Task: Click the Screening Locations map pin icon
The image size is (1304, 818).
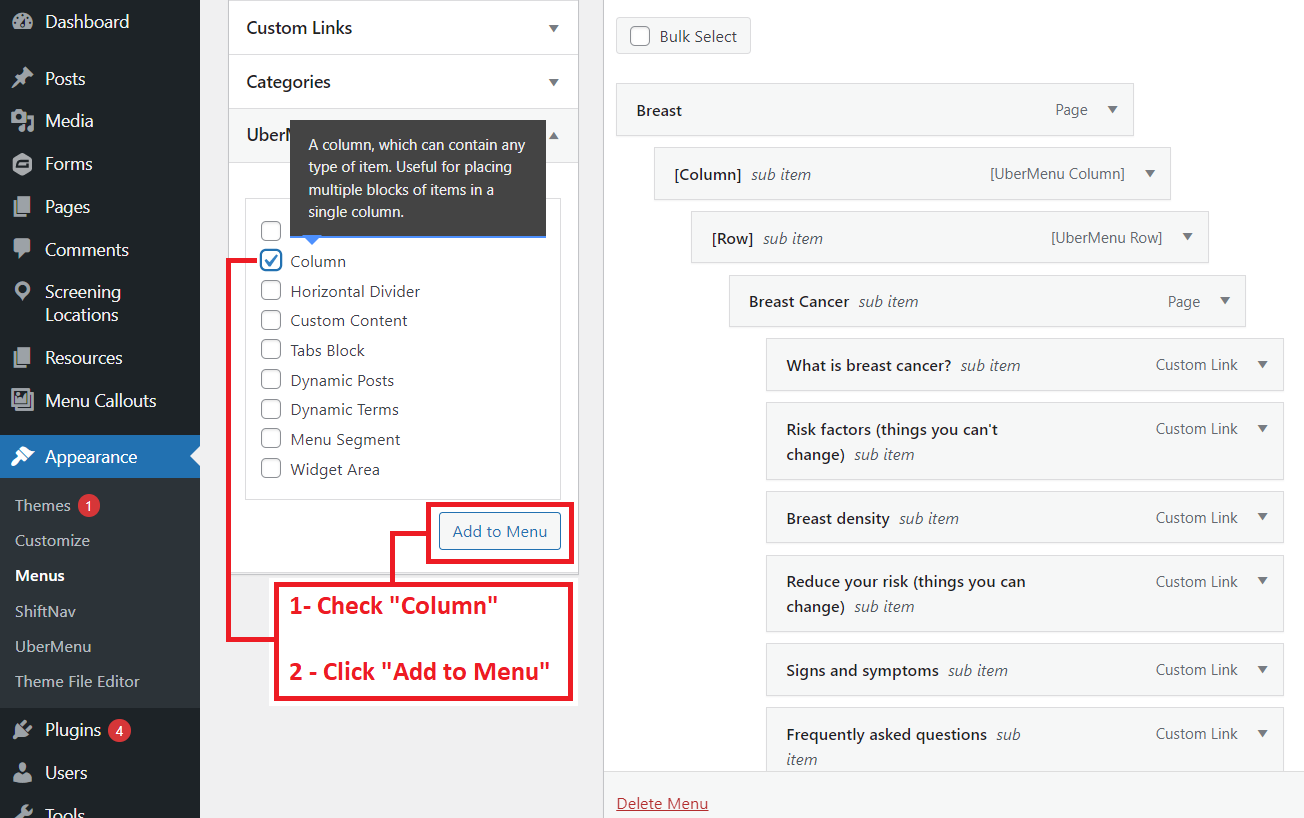Action: (22, 292)
